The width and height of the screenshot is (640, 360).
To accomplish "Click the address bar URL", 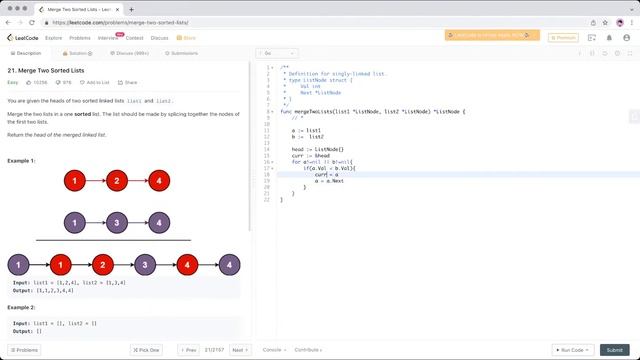I will [120, 23].
